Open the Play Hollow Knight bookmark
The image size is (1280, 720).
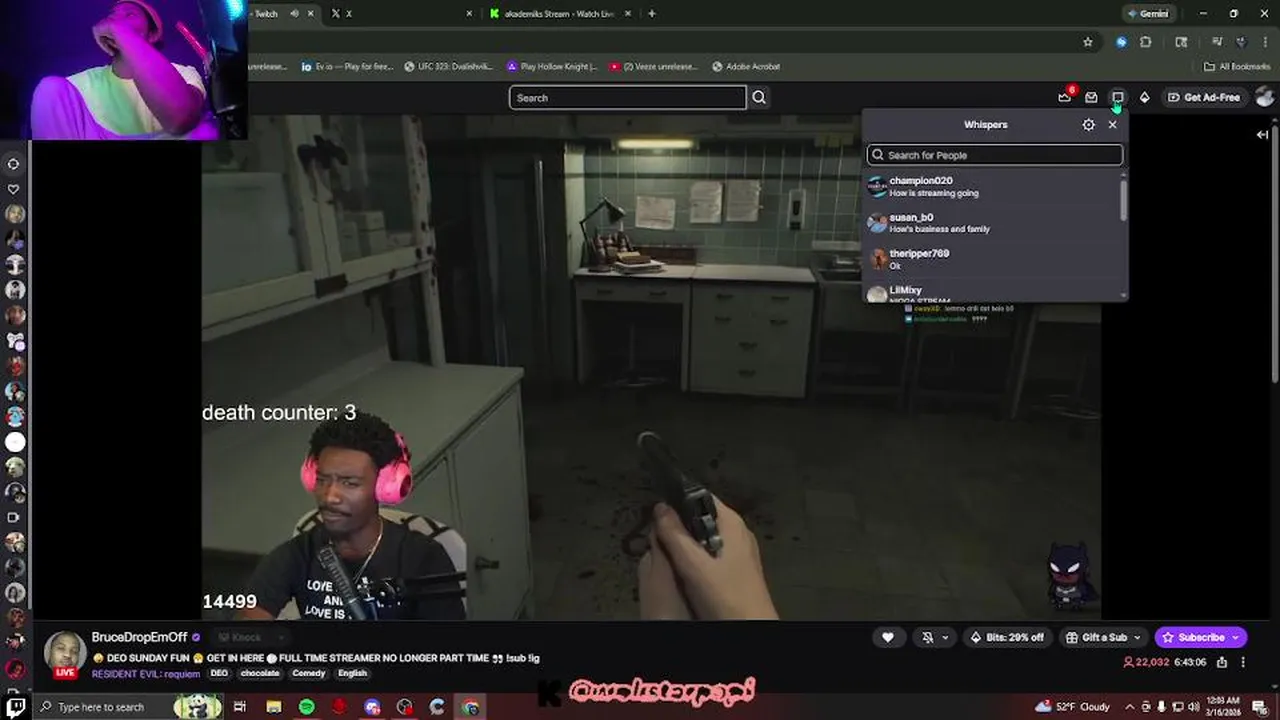(x=552, y=66)
